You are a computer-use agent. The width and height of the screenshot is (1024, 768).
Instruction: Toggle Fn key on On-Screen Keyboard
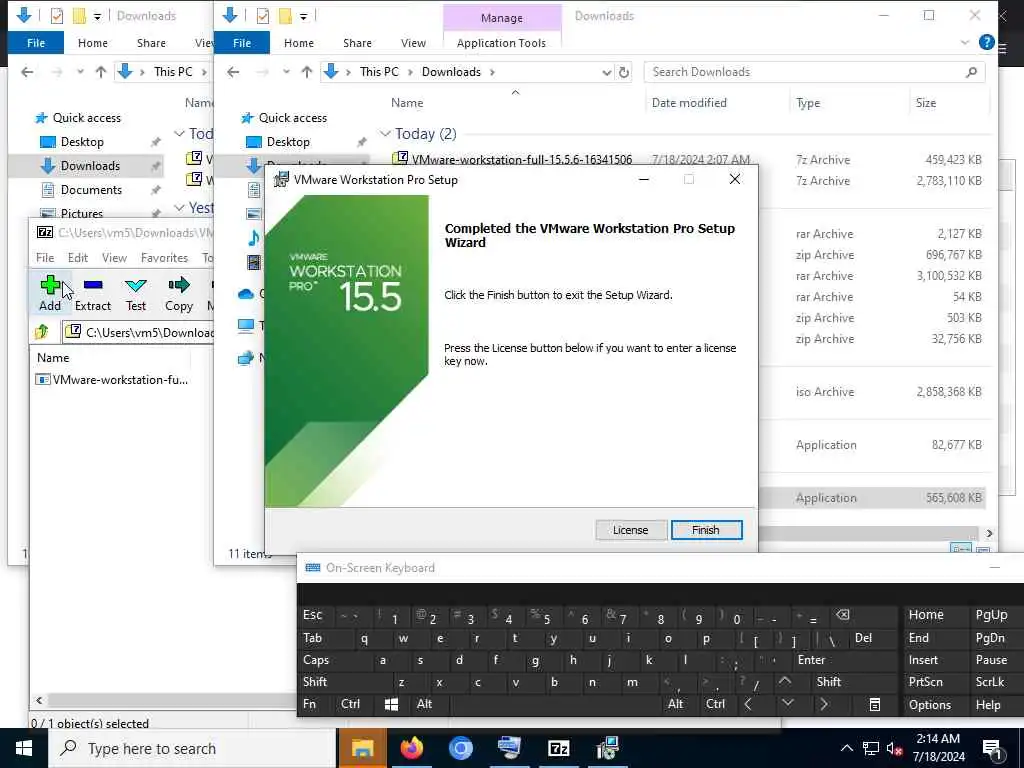click(x=310, y=704)
